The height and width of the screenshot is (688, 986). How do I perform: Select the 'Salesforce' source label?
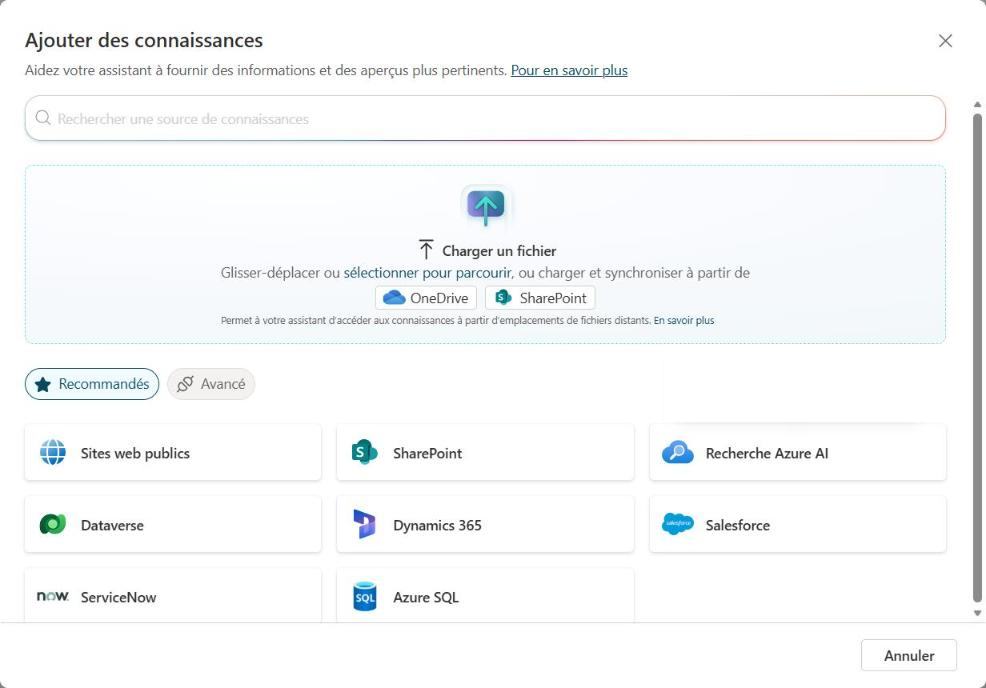(738, 525)
